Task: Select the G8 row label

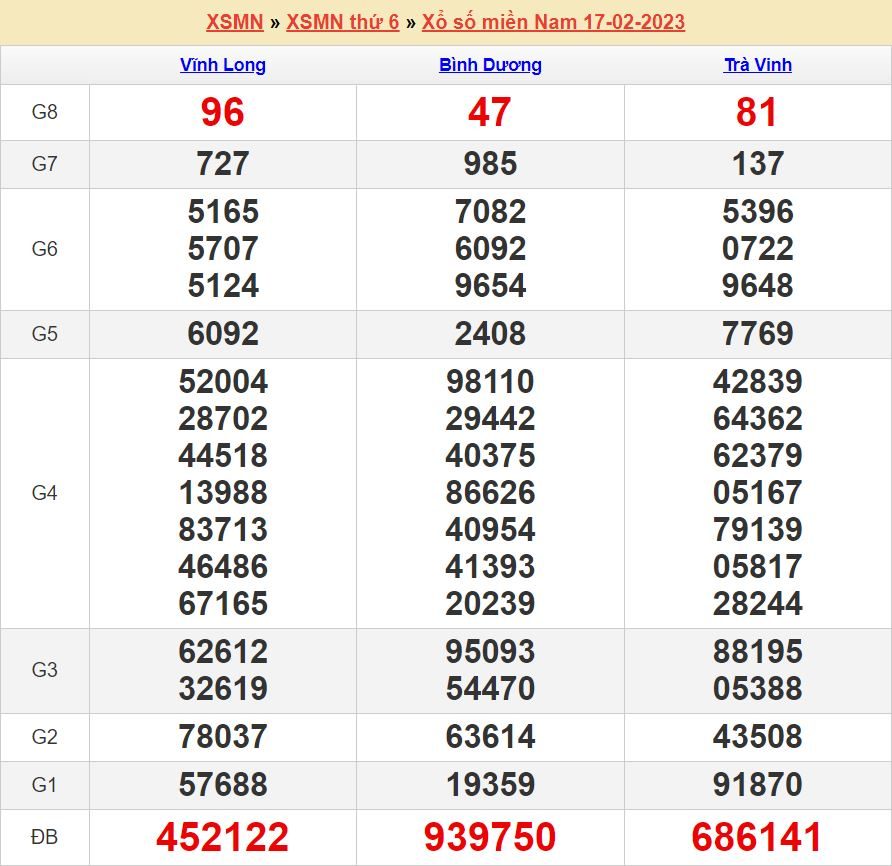Action: (44, 112)
